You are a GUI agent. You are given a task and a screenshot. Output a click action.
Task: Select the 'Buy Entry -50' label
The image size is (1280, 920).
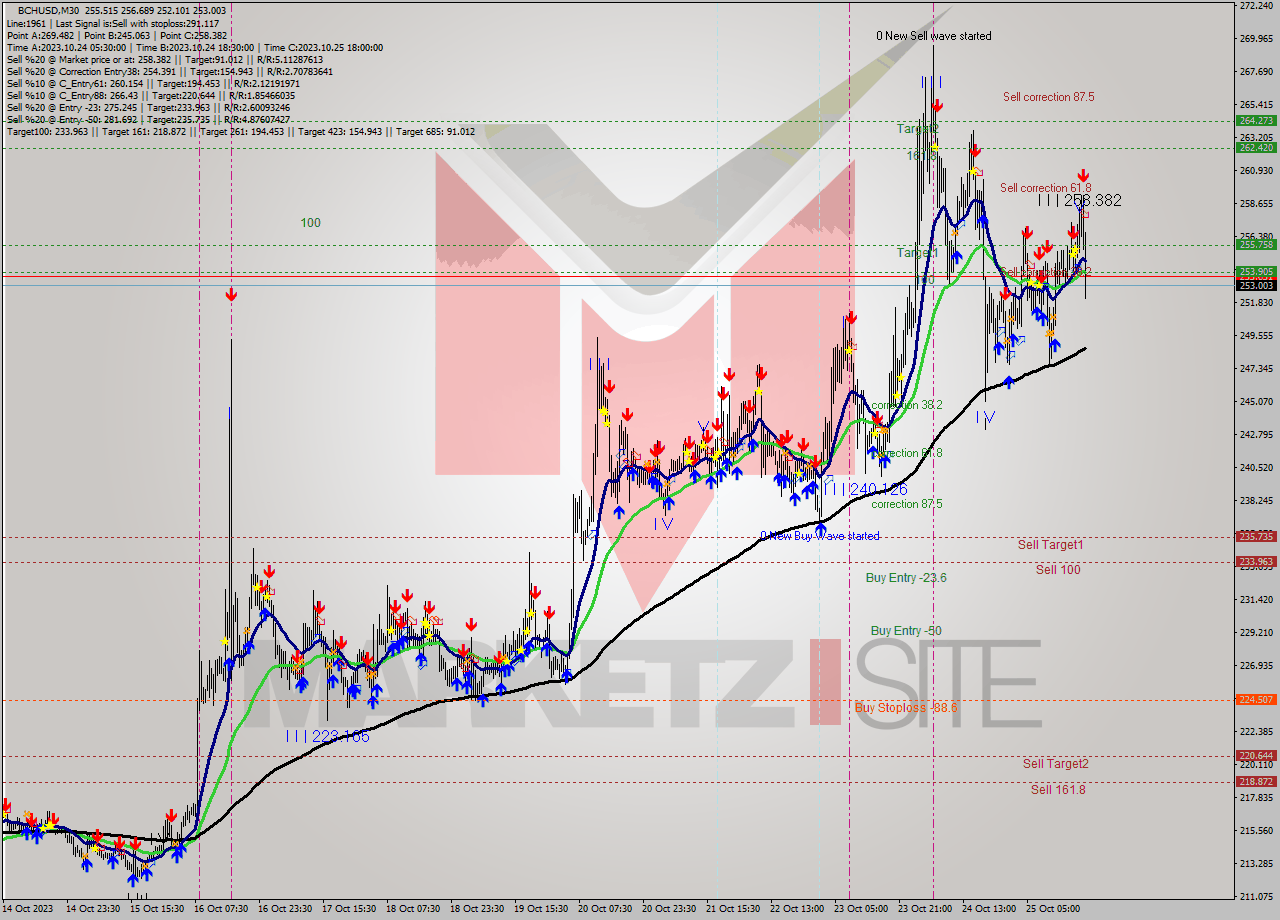(x=906, y=631)
